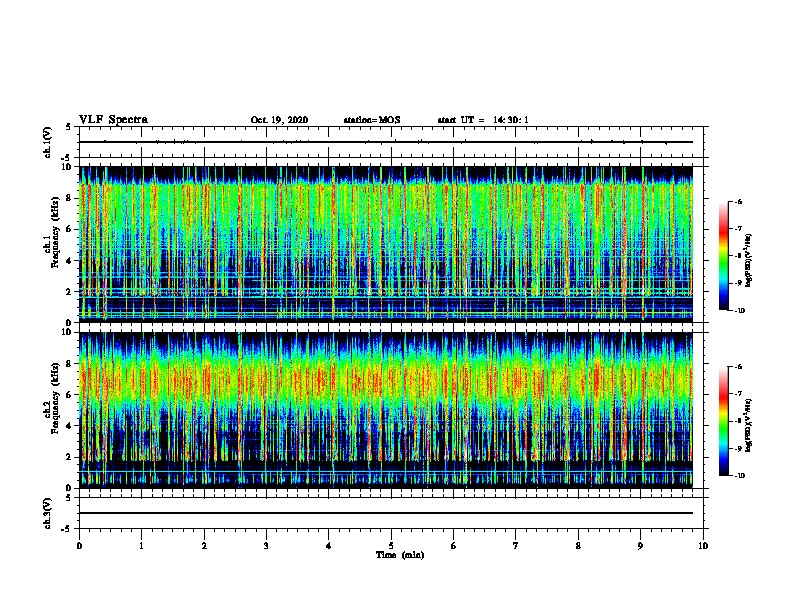Viewport: 792px width, 612px height.
Task: Click time axis tick label "3"
Action: click(266, 546)
